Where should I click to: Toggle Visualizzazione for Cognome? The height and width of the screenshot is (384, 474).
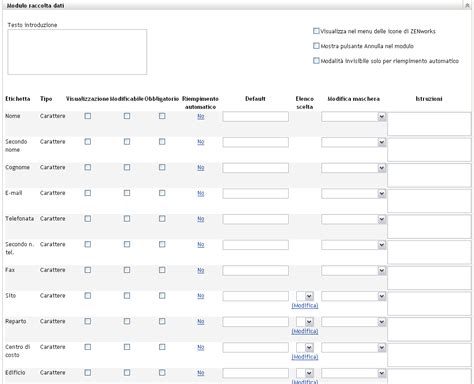(x=88, y=167)
